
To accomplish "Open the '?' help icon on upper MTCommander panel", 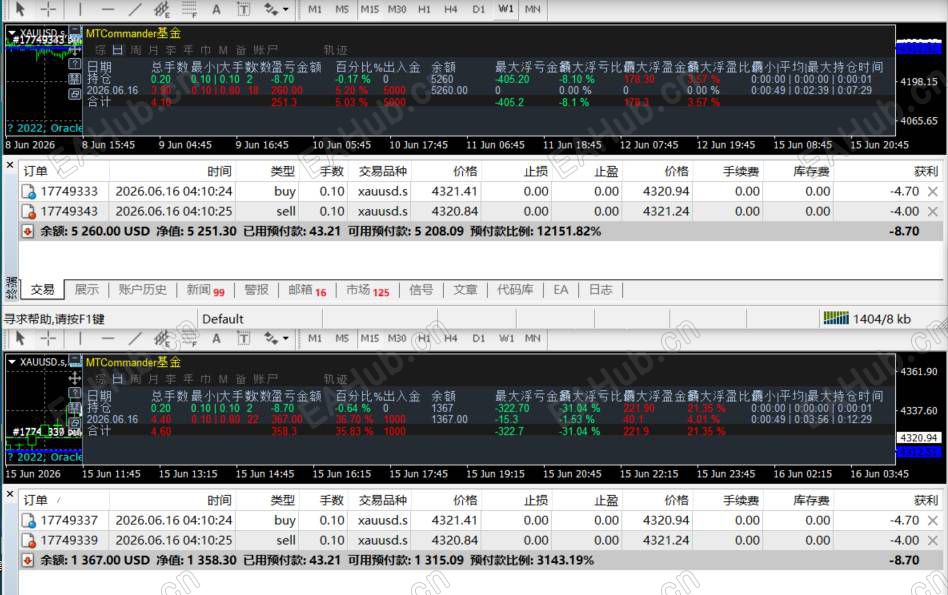I will (75, 63).
